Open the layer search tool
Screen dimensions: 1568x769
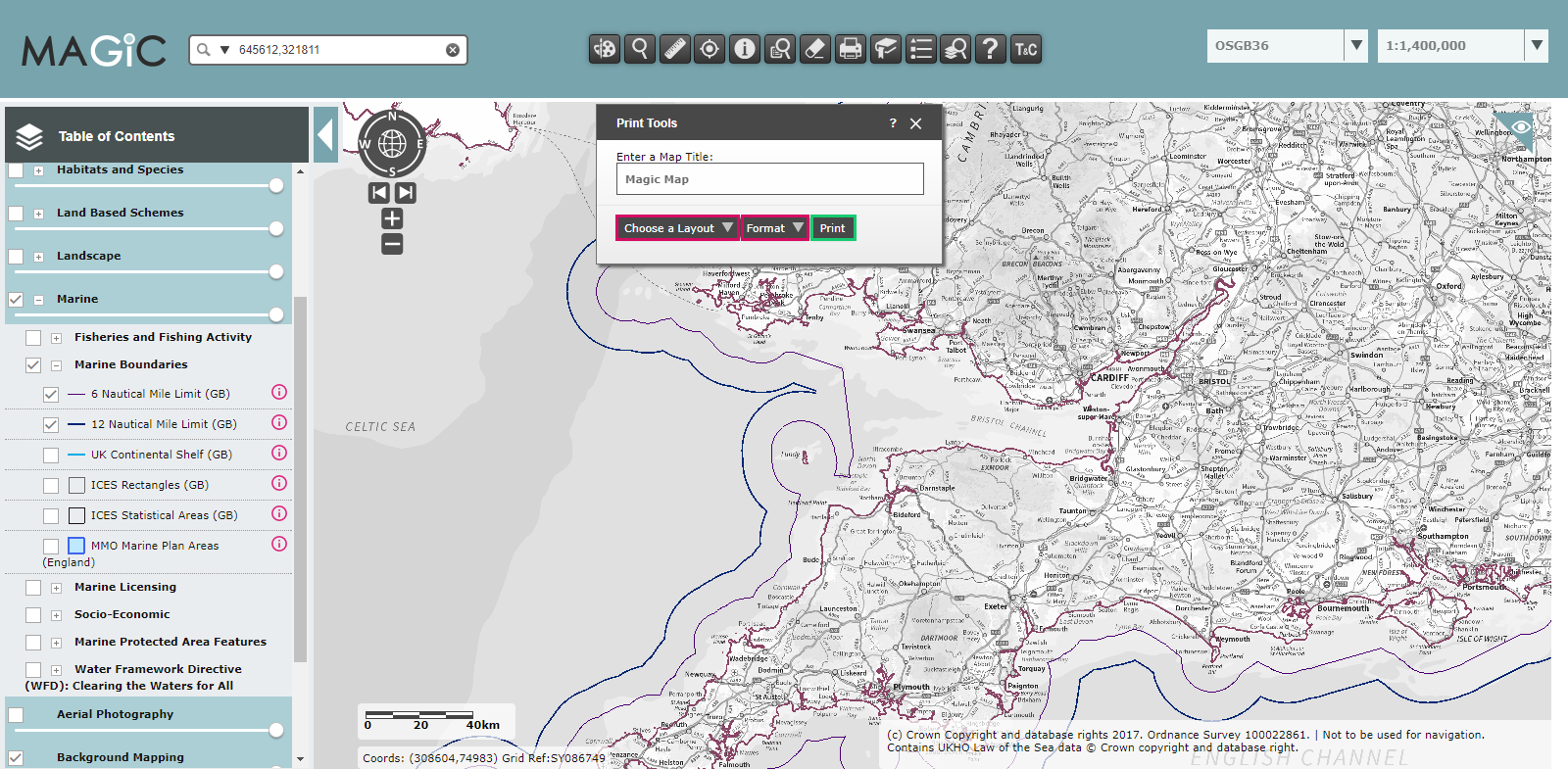(x=955, y=49)
